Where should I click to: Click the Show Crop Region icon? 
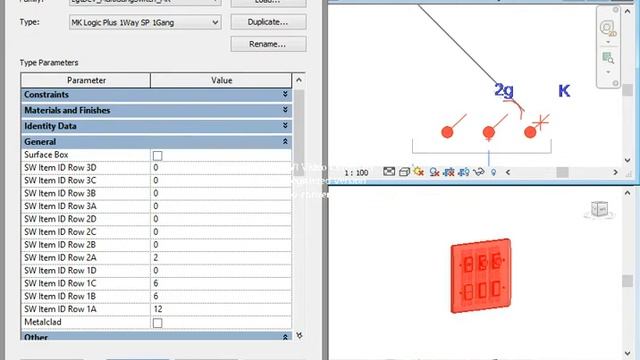(x=464, y=172)
